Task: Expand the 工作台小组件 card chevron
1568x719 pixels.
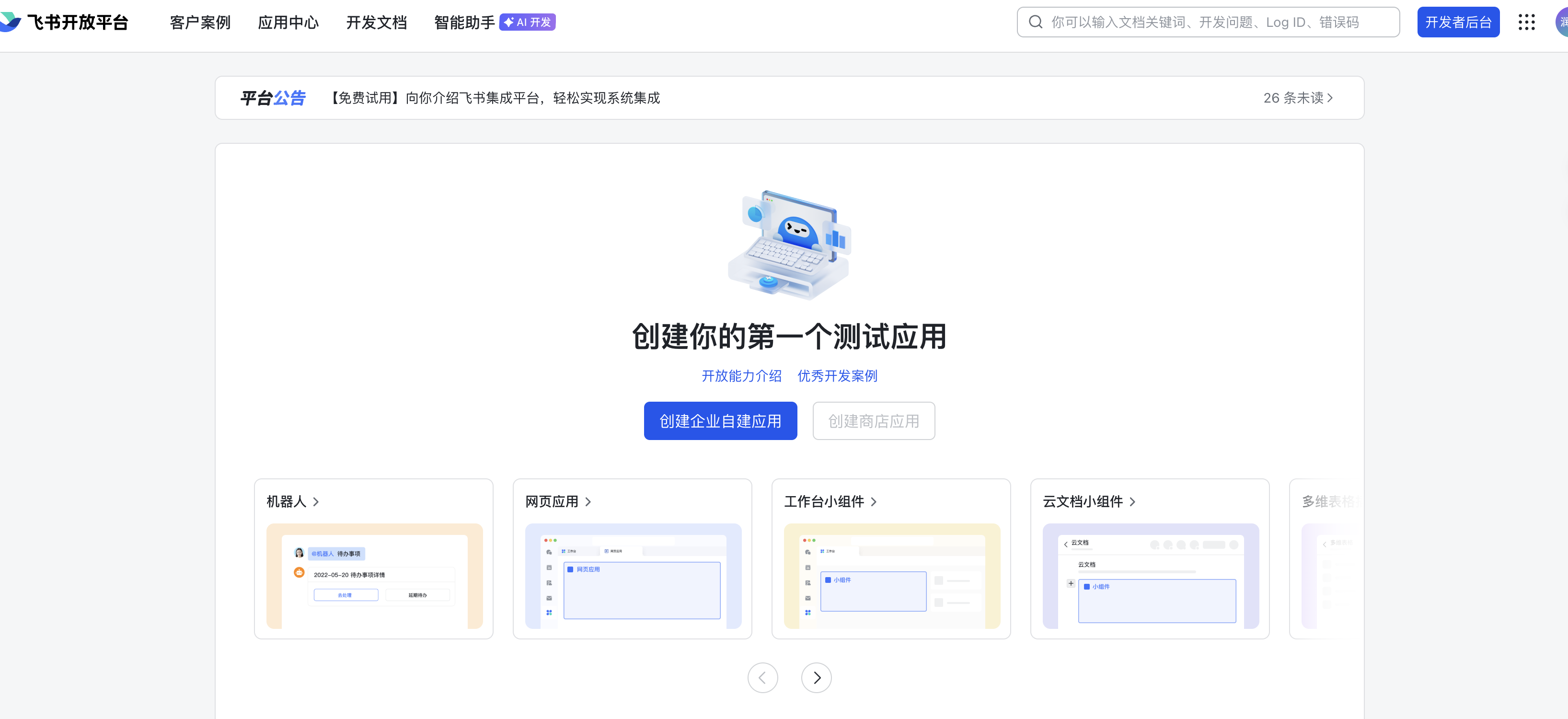Action: (874, 502)
